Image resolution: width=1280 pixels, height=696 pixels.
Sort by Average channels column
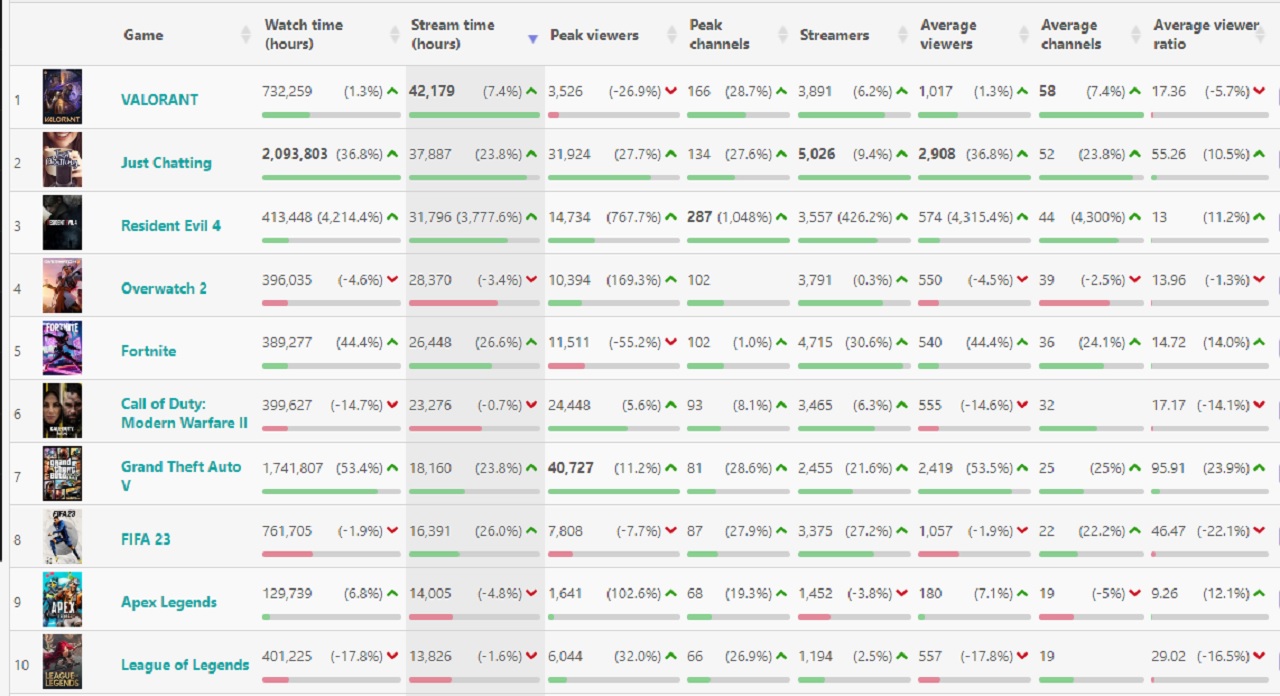click(1071, 34)
